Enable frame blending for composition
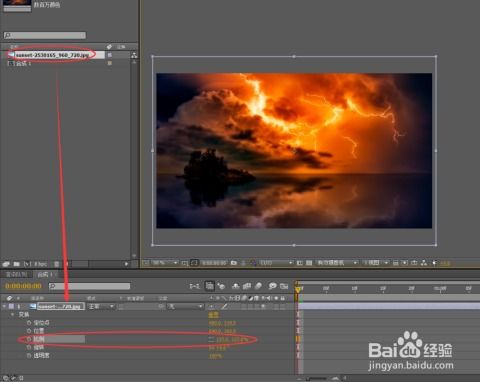This screenshot has width=480, height=382. point(247,286)
